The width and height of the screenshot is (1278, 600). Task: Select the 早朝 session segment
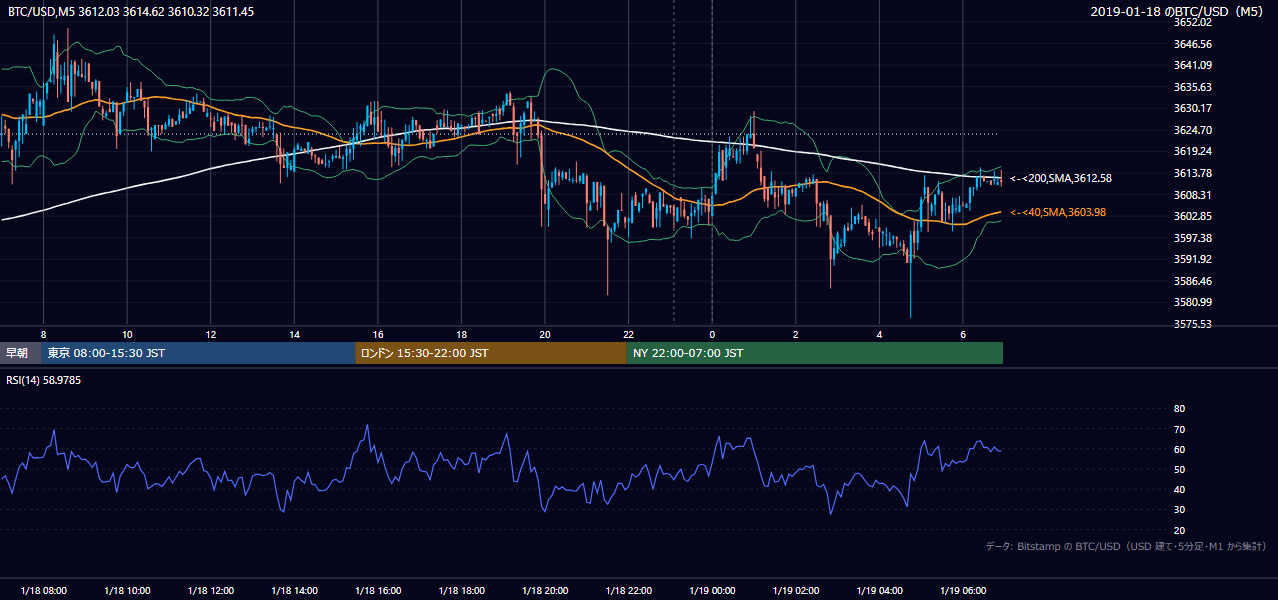[x=20, y=353]
